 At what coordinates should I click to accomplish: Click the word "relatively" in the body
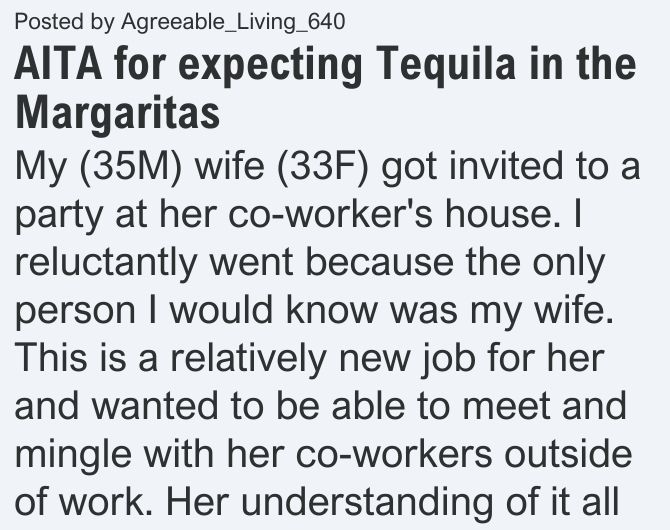pos(248,358)
